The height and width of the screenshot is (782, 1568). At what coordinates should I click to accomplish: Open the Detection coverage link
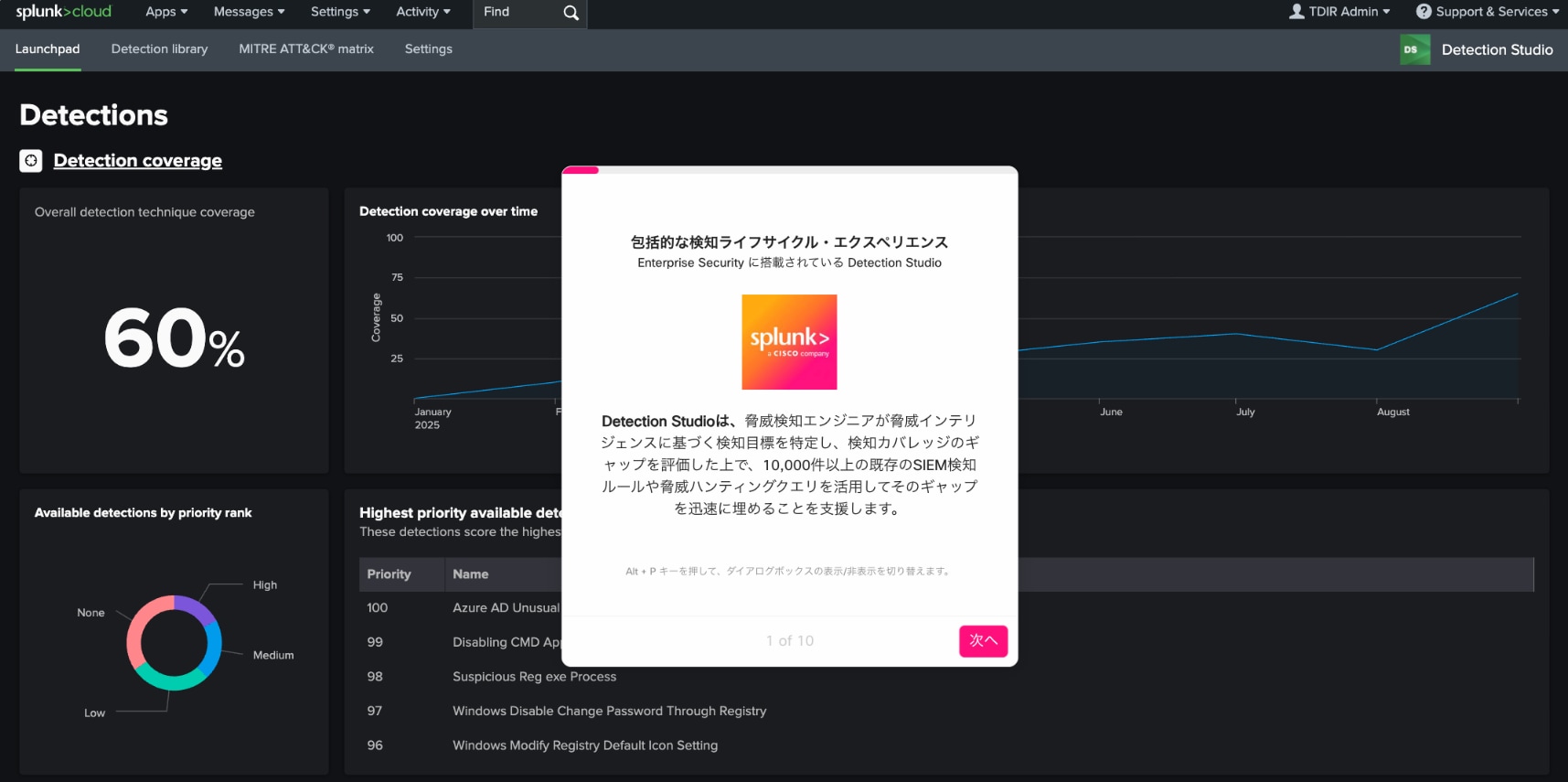click(x=137, y=161)
